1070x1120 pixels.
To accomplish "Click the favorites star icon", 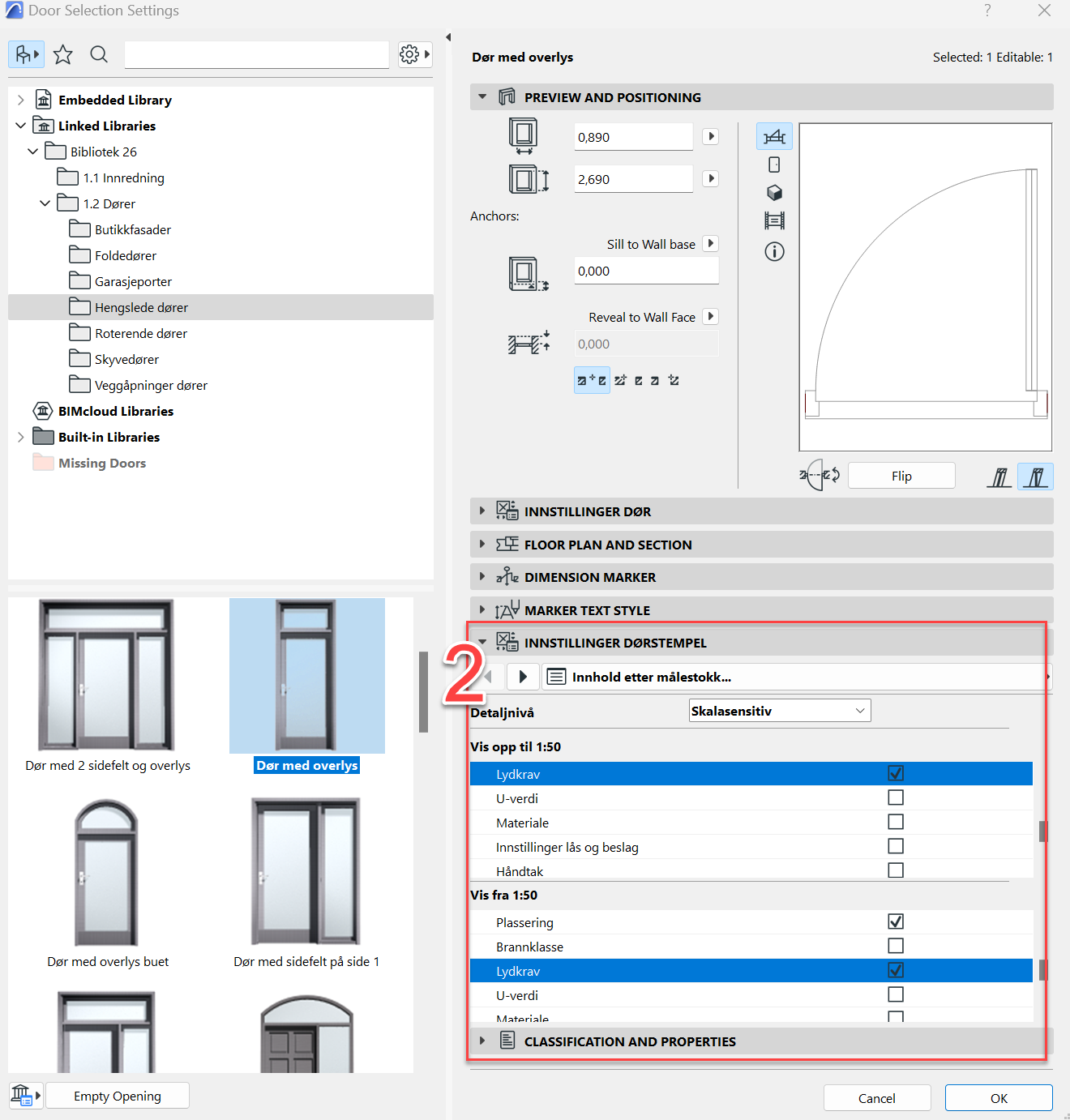I will point(62,54).
